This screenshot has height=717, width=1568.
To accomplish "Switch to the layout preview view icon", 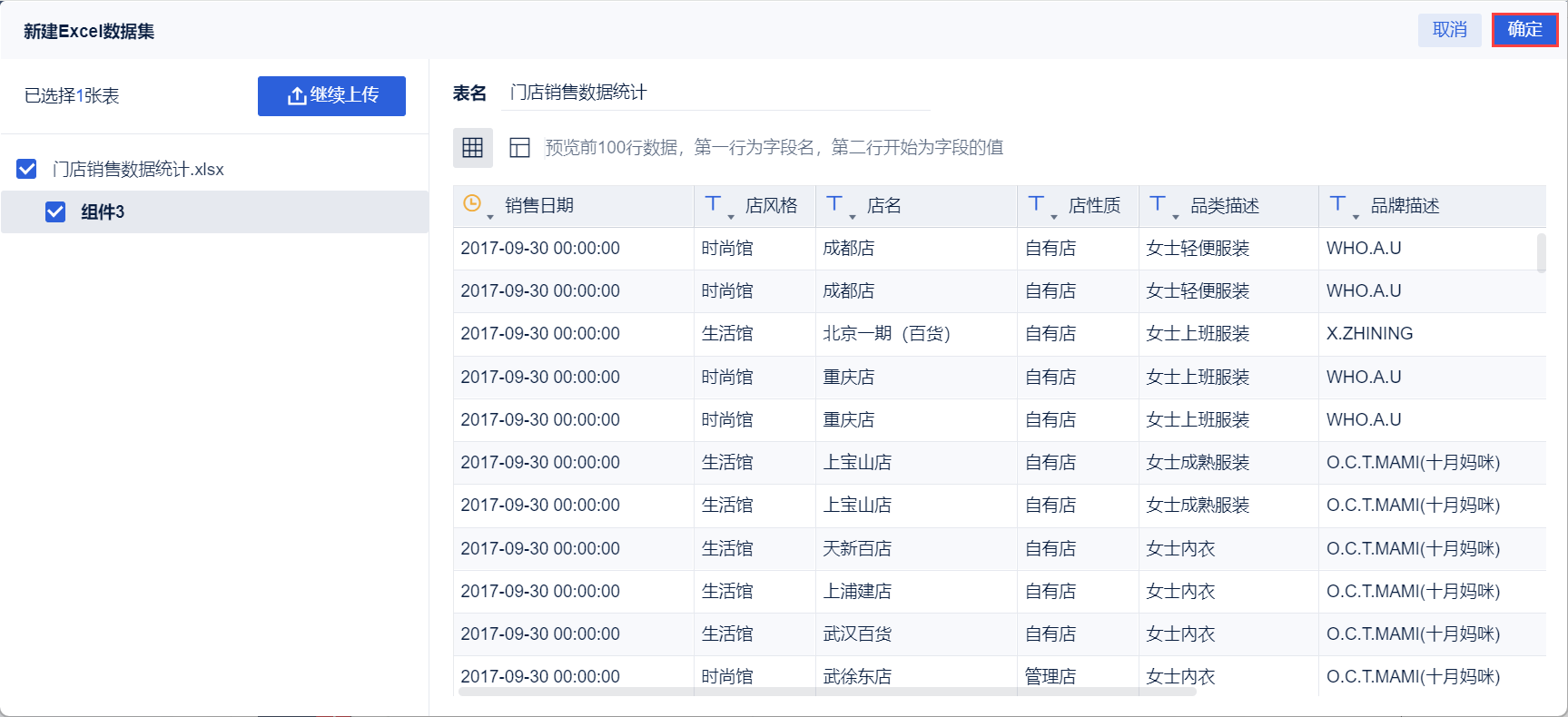I will click(519, 148).
